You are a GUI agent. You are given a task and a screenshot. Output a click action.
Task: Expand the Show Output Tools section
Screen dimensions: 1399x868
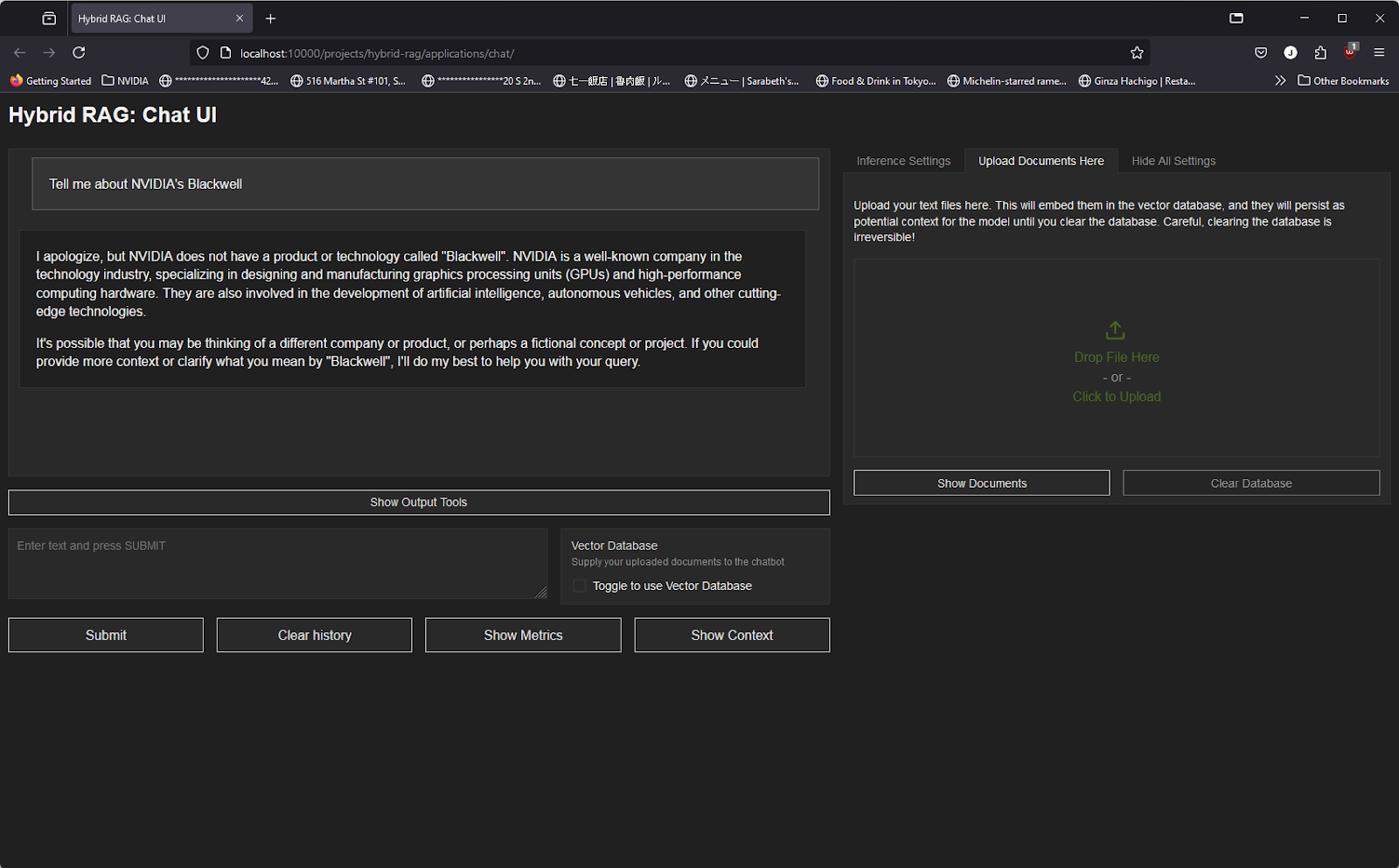point(418,503)
